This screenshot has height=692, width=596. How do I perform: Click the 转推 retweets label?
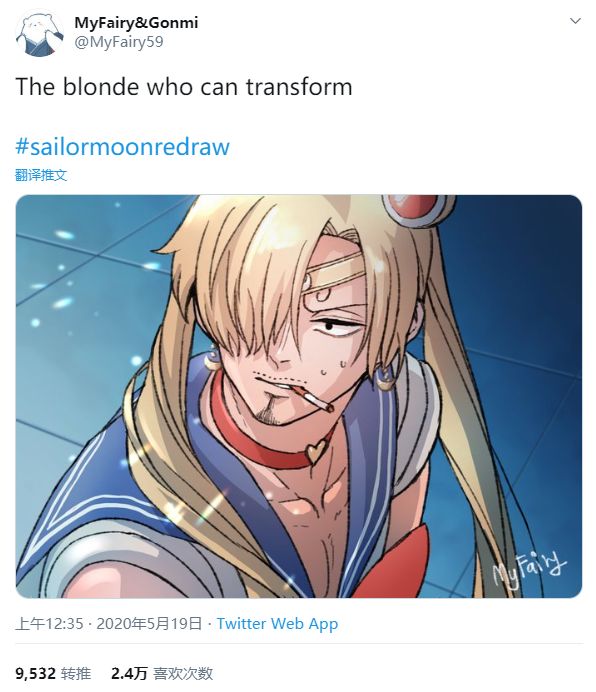[x=76, y=673]
